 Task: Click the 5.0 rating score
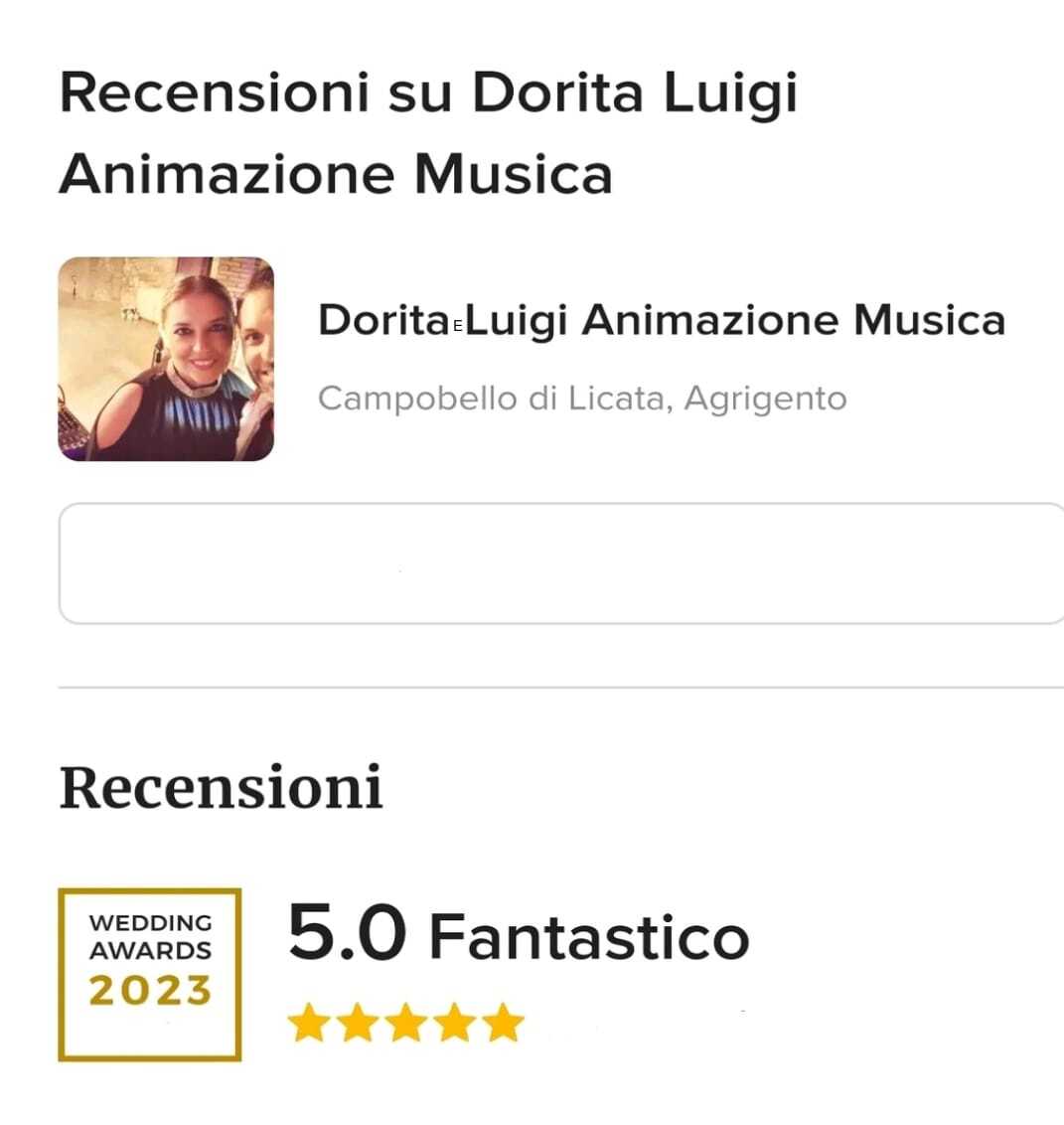tap(347, 934)
